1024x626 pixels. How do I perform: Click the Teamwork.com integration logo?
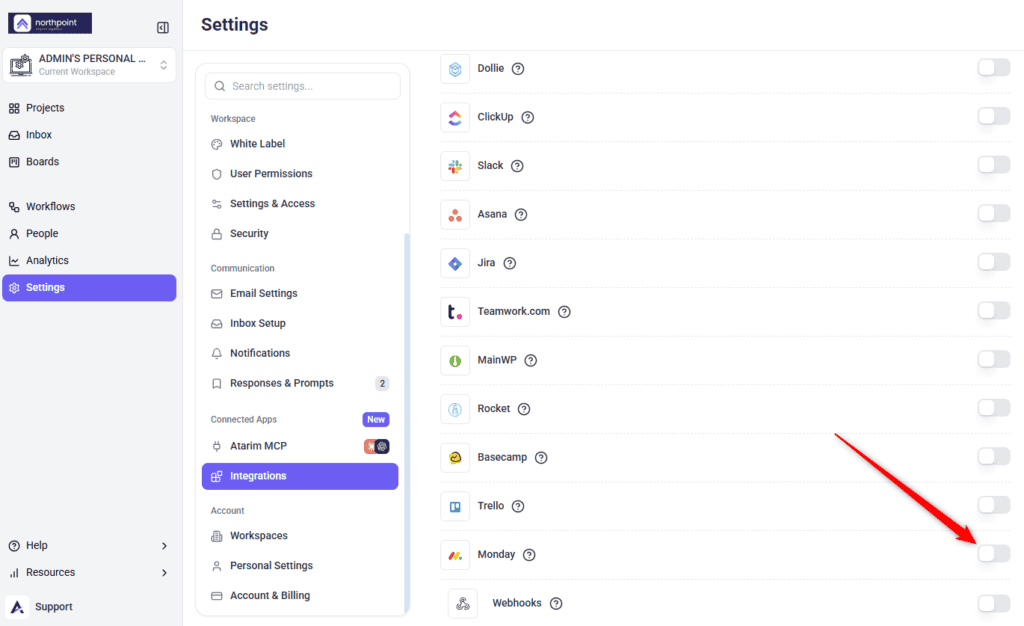pyautogui.click(x=455, y=312)
